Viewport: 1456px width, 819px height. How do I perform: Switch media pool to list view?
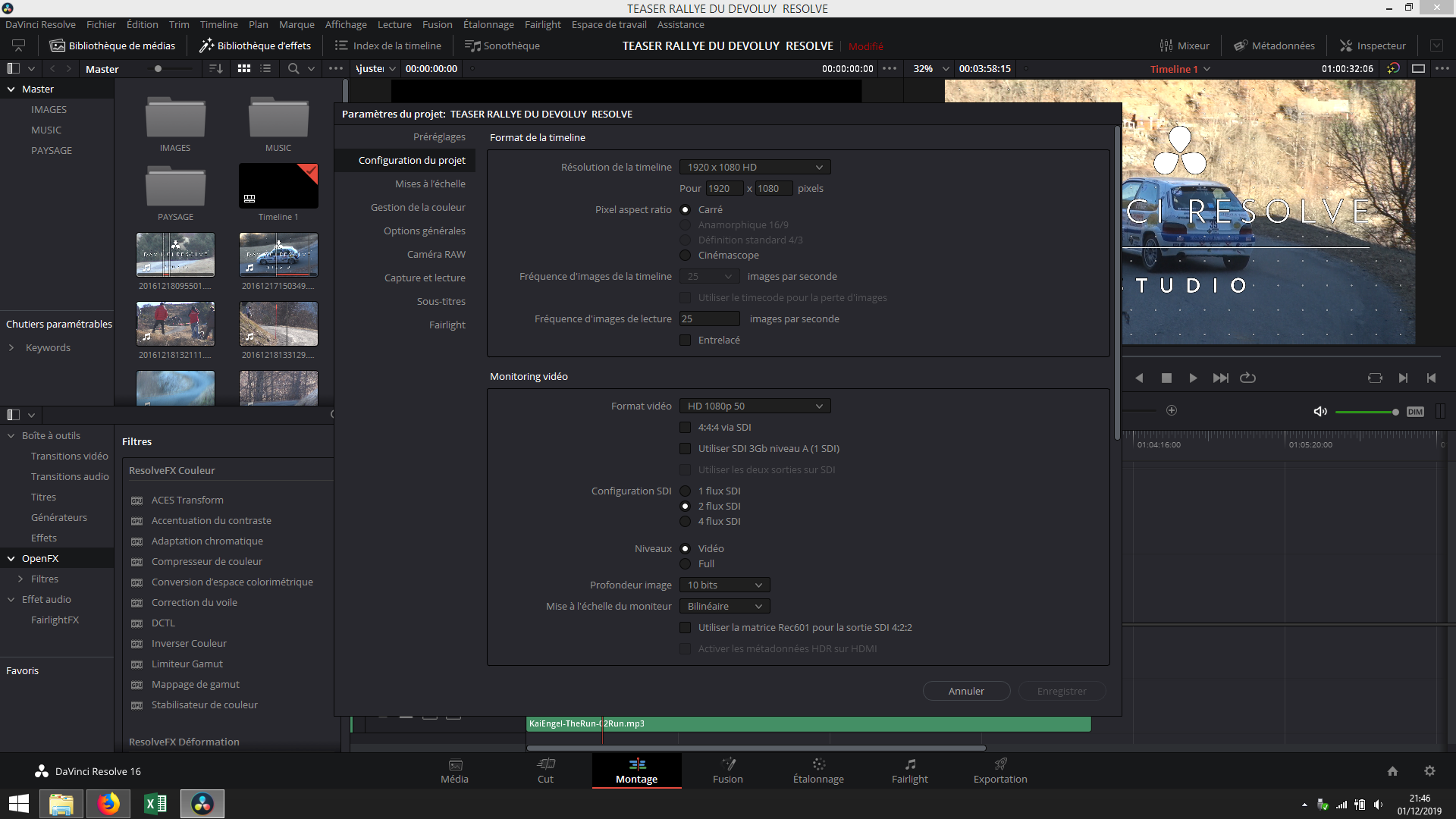point(265,68)
